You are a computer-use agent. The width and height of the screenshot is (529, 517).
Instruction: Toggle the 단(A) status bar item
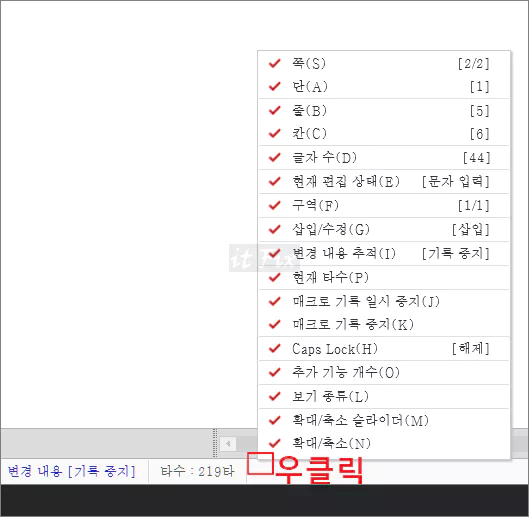(384, 87)
